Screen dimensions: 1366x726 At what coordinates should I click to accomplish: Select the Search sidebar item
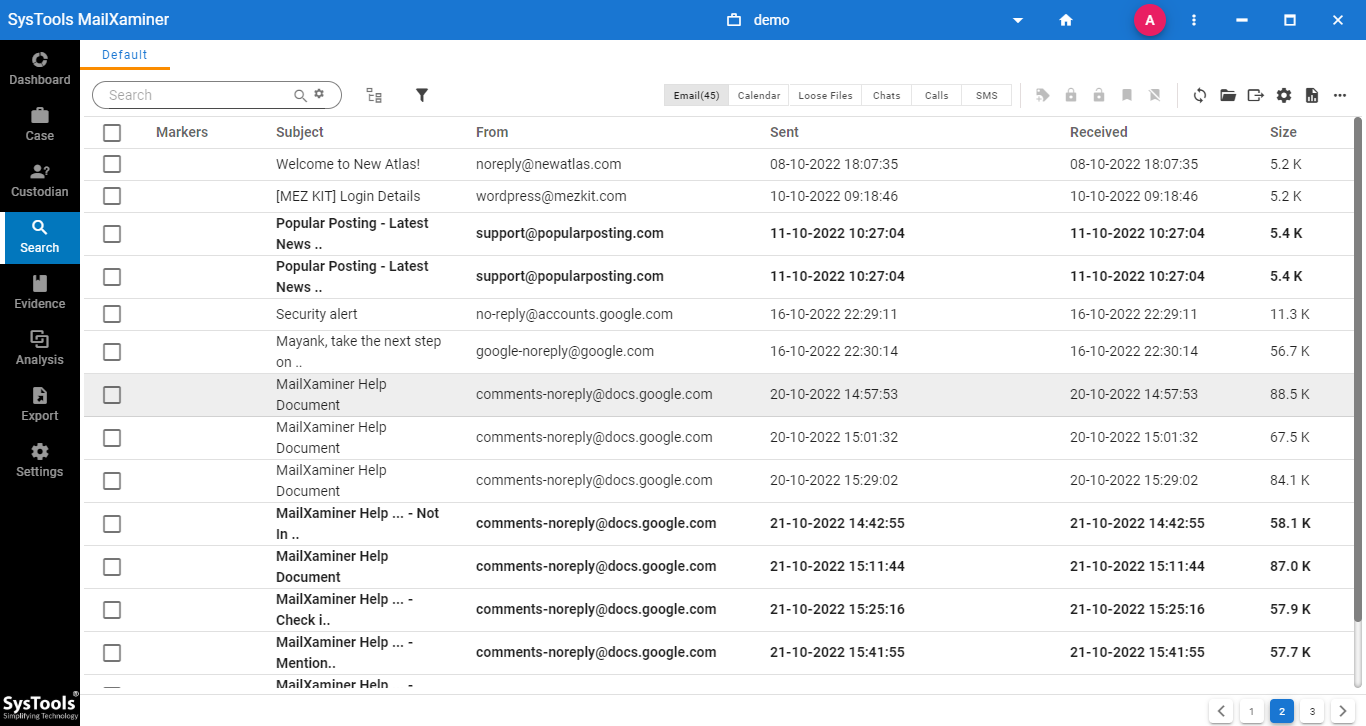pos(40,236)
